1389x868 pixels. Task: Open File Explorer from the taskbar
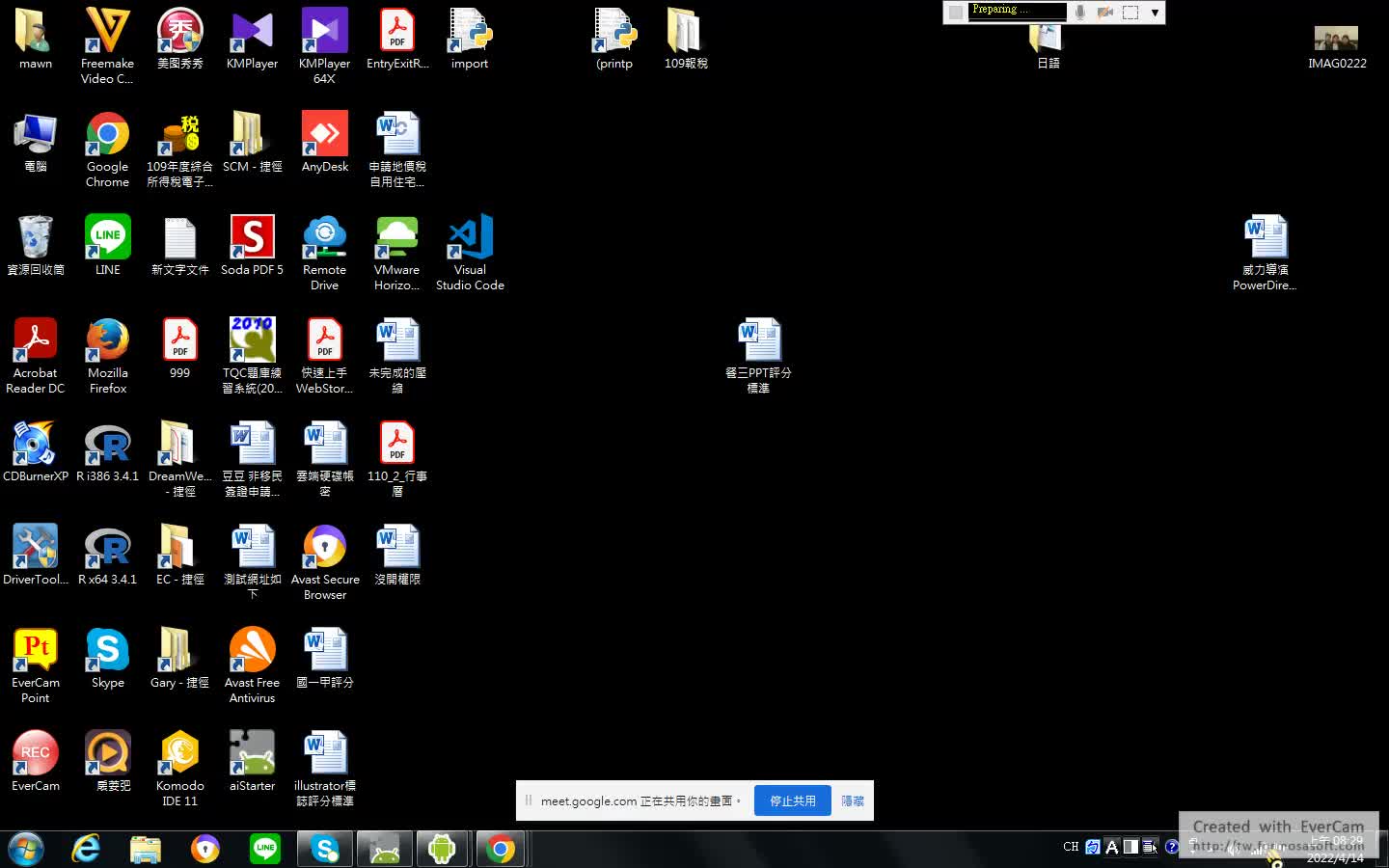tap(146, 849)
